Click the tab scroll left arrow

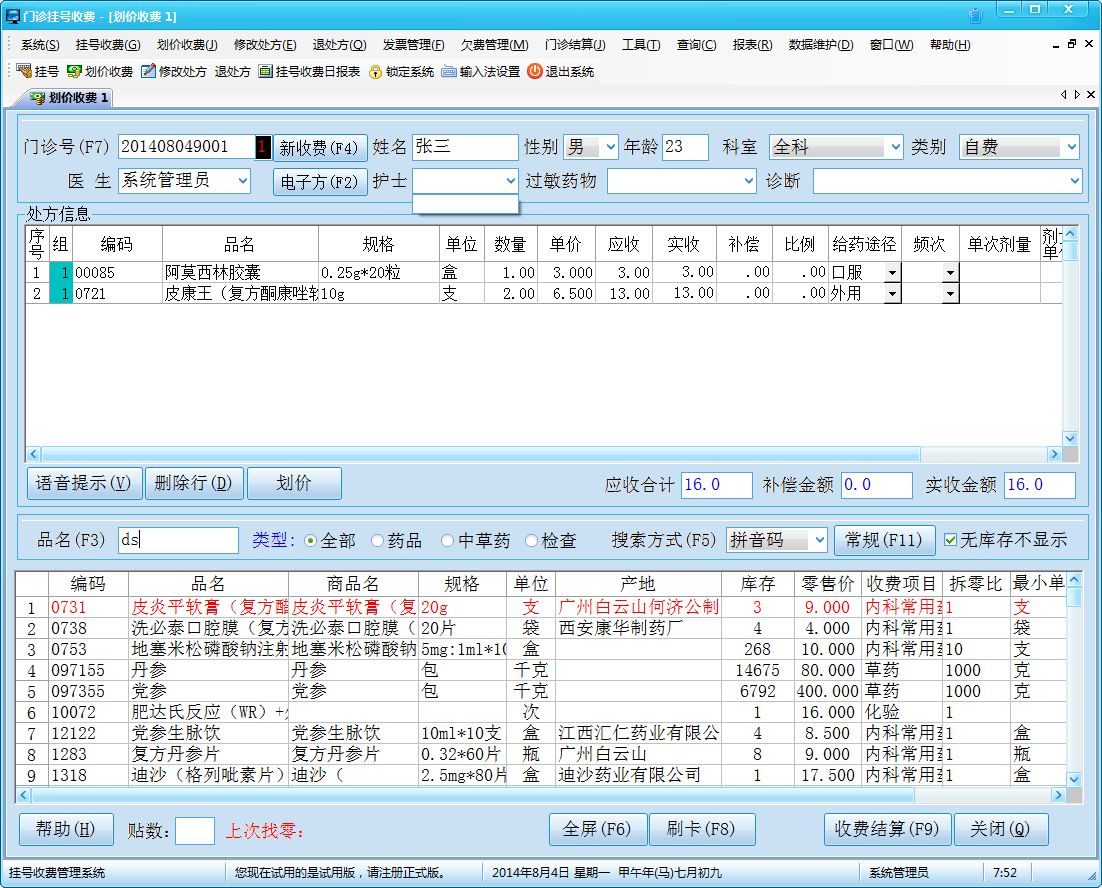(1063, 94)
